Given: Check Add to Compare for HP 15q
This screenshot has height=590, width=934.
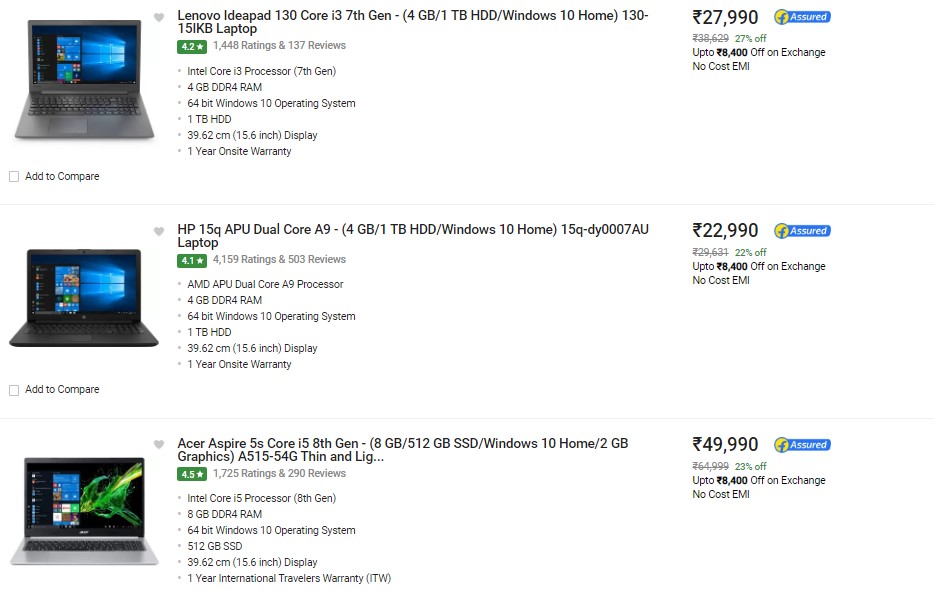Looking at the screenshot, I should (14, 390).
